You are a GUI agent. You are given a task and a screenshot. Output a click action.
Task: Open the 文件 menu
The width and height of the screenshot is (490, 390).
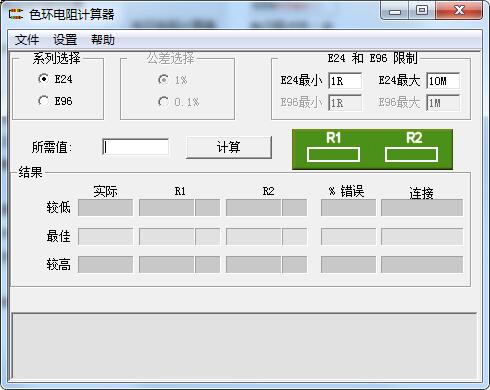pos(27,40)
